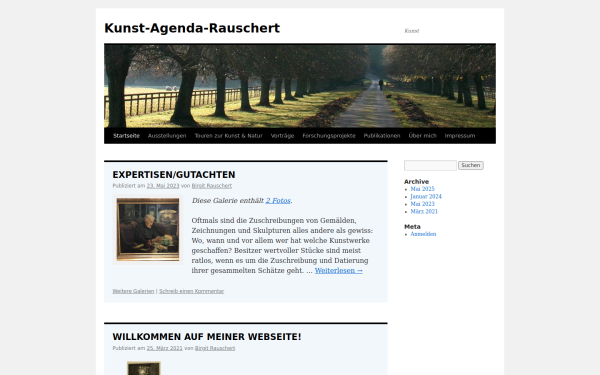Open the framed painting thumbnail

click(x=148, y=230)
